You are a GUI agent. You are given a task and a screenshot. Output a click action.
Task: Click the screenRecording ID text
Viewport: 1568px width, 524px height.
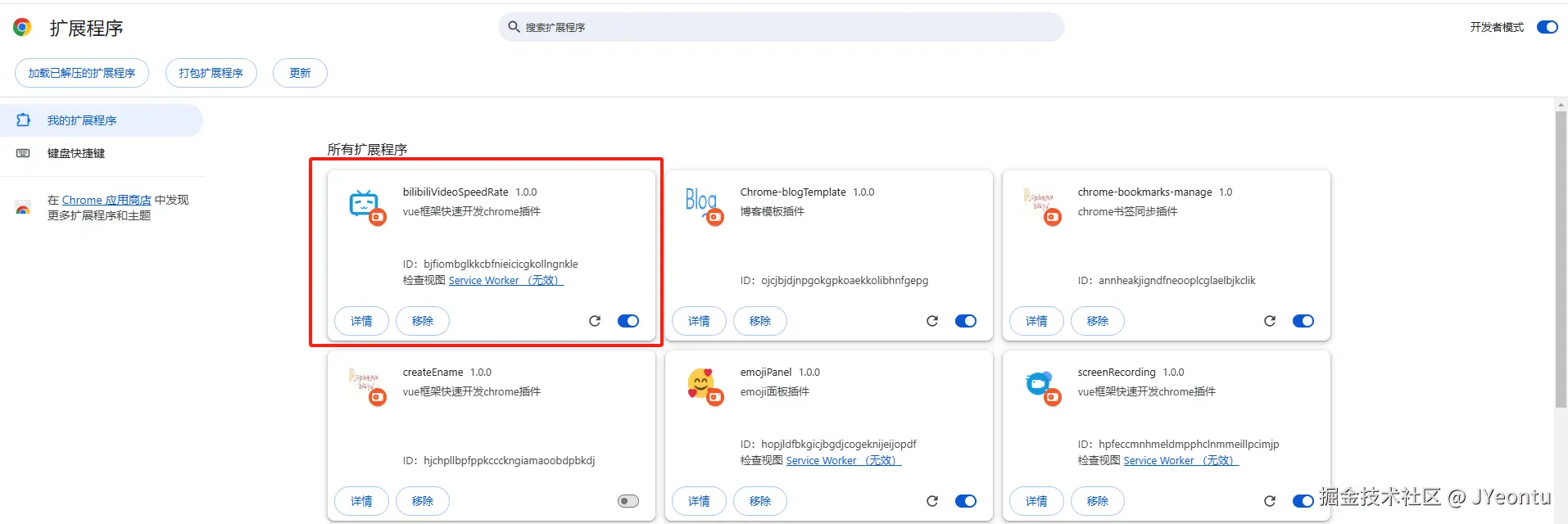(x=1178, y=444)
